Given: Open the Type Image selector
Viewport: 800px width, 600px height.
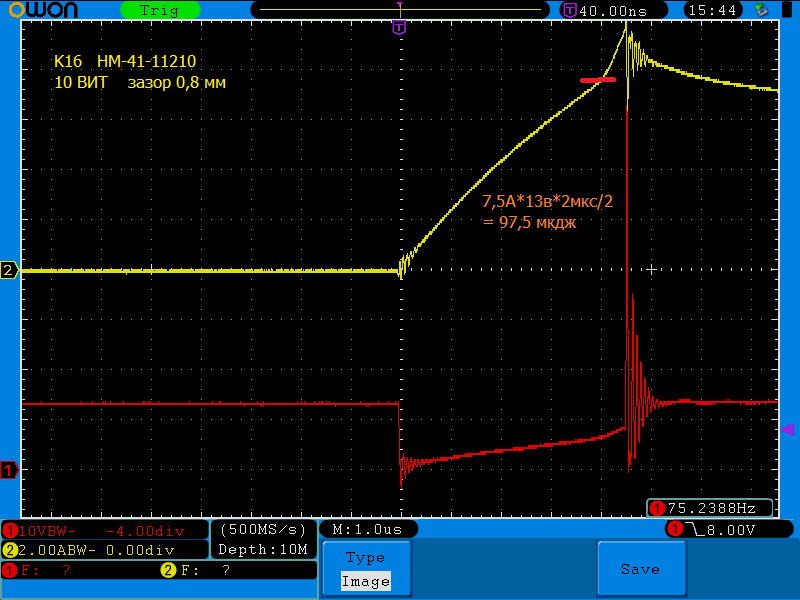Looking at the screenshot, I should (x=365, y=570).
